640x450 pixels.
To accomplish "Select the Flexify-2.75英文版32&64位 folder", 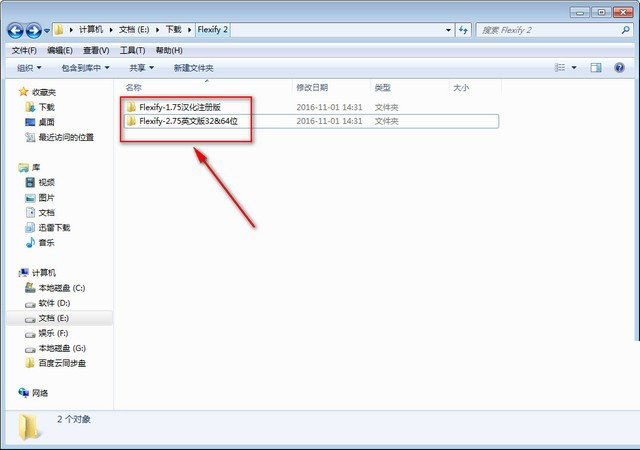I will point(188,121).
